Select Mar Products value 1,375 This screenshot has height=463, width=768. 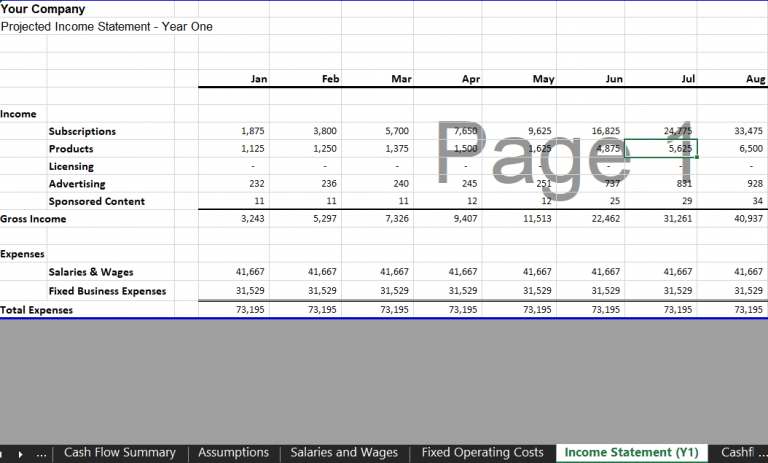[397, 148]
